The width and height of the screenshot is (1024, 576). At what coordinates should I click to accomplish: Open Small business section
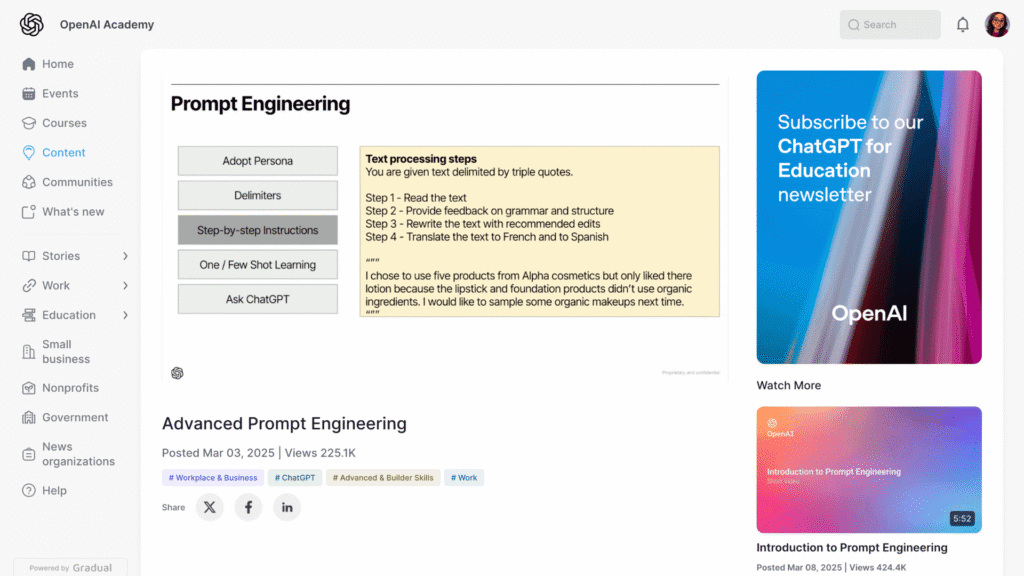click(66, 351)
